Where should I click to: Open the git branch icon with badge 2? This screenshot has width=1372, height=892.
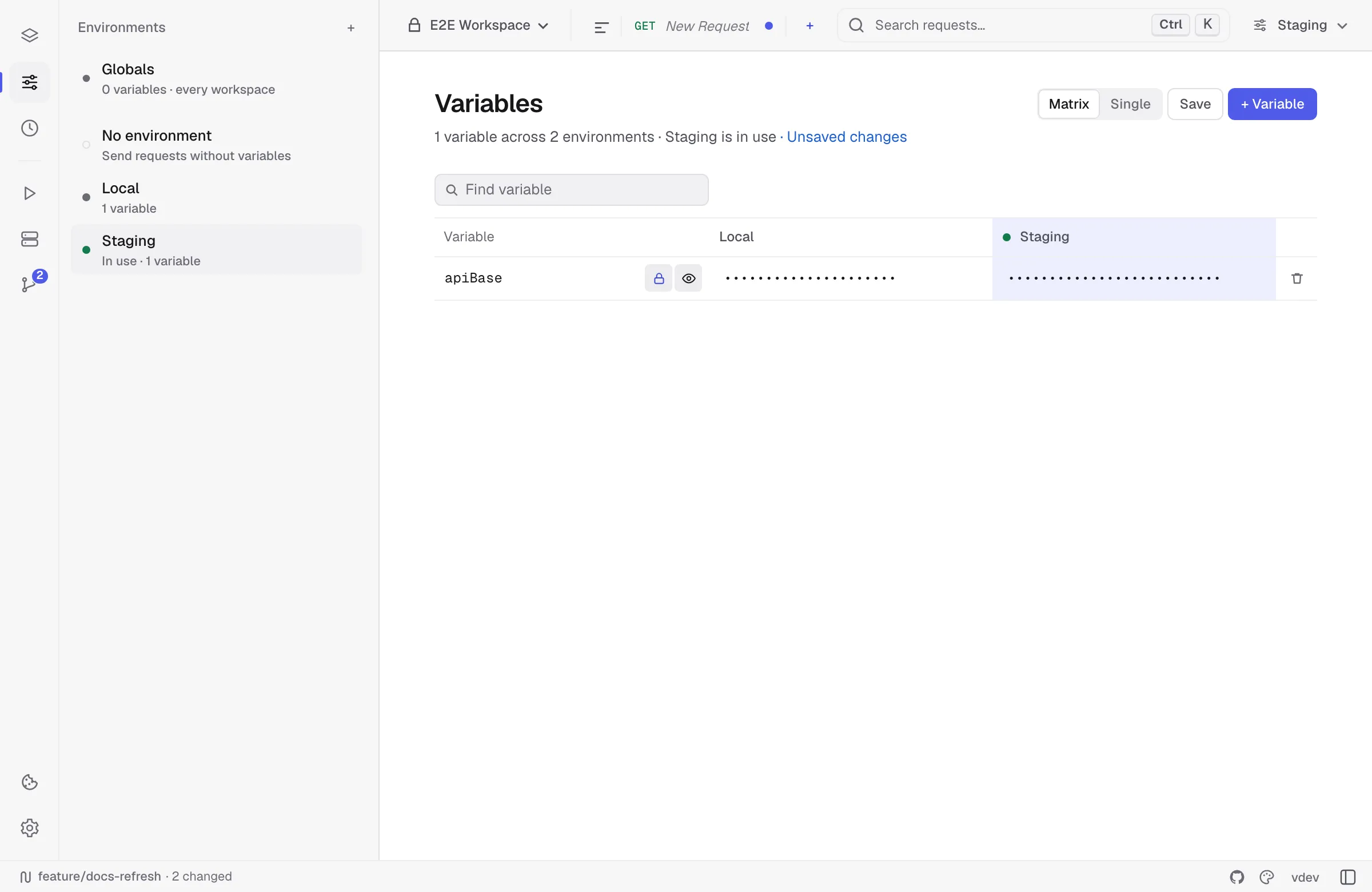(29, 284)
